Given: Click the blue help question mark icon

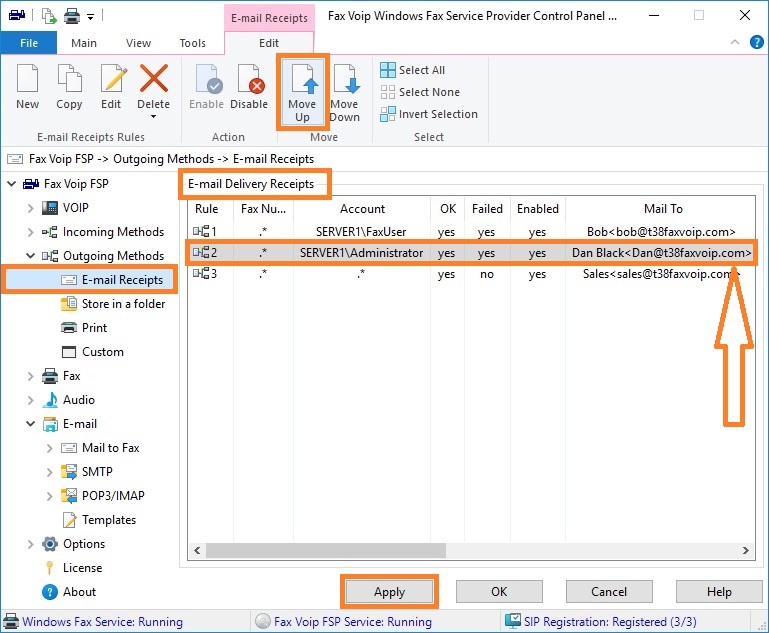Looking at the screenshot, I should (756, 42).
